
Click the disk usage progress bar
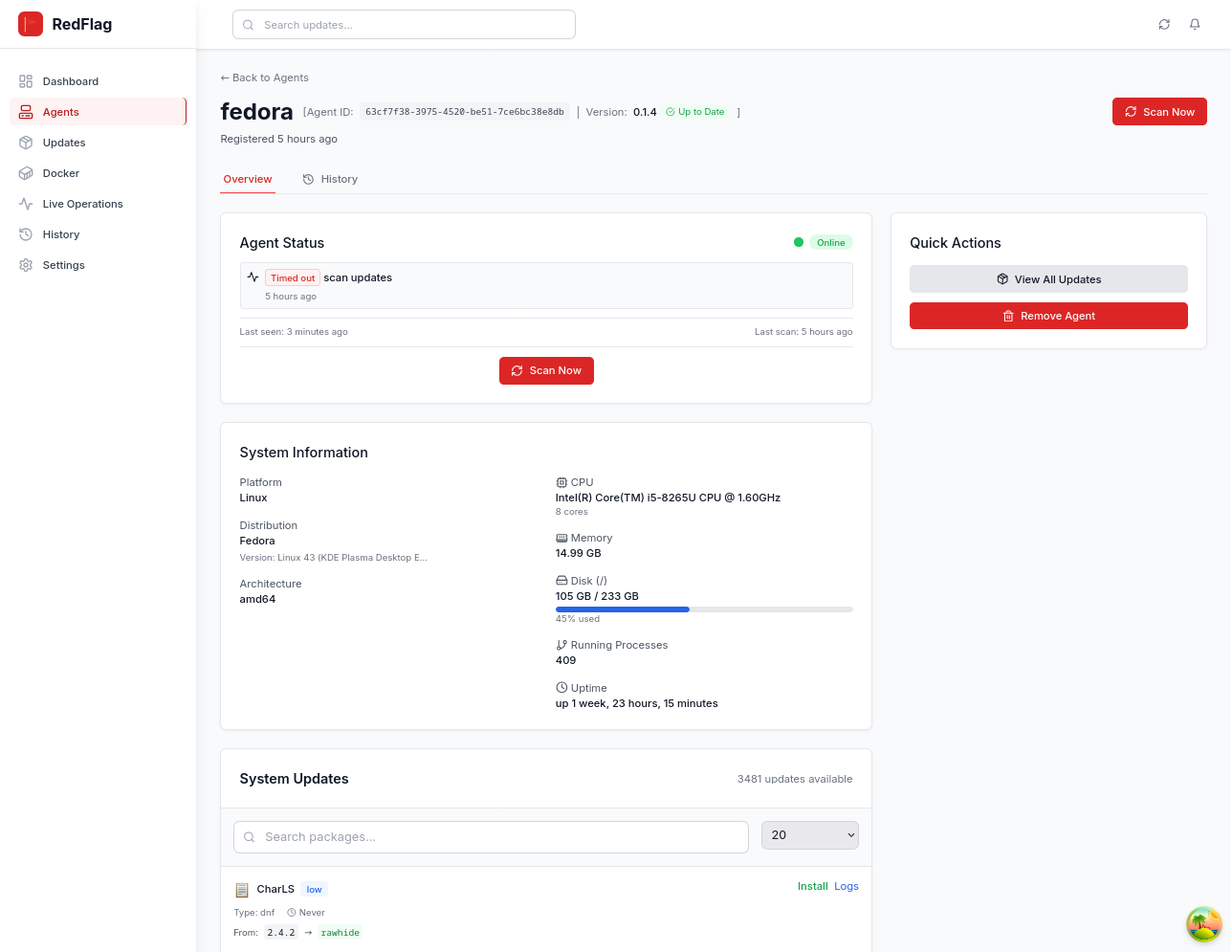(703, 609)
